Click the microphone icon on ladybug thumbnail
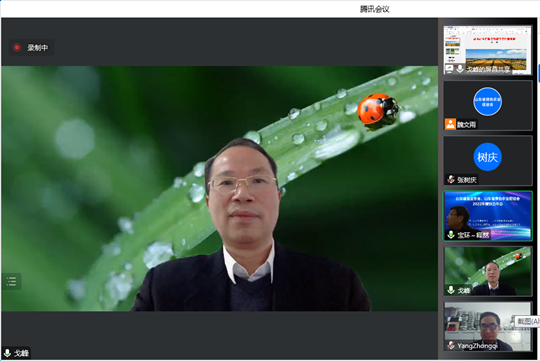The image size is (540, 361). click(451, 290)
